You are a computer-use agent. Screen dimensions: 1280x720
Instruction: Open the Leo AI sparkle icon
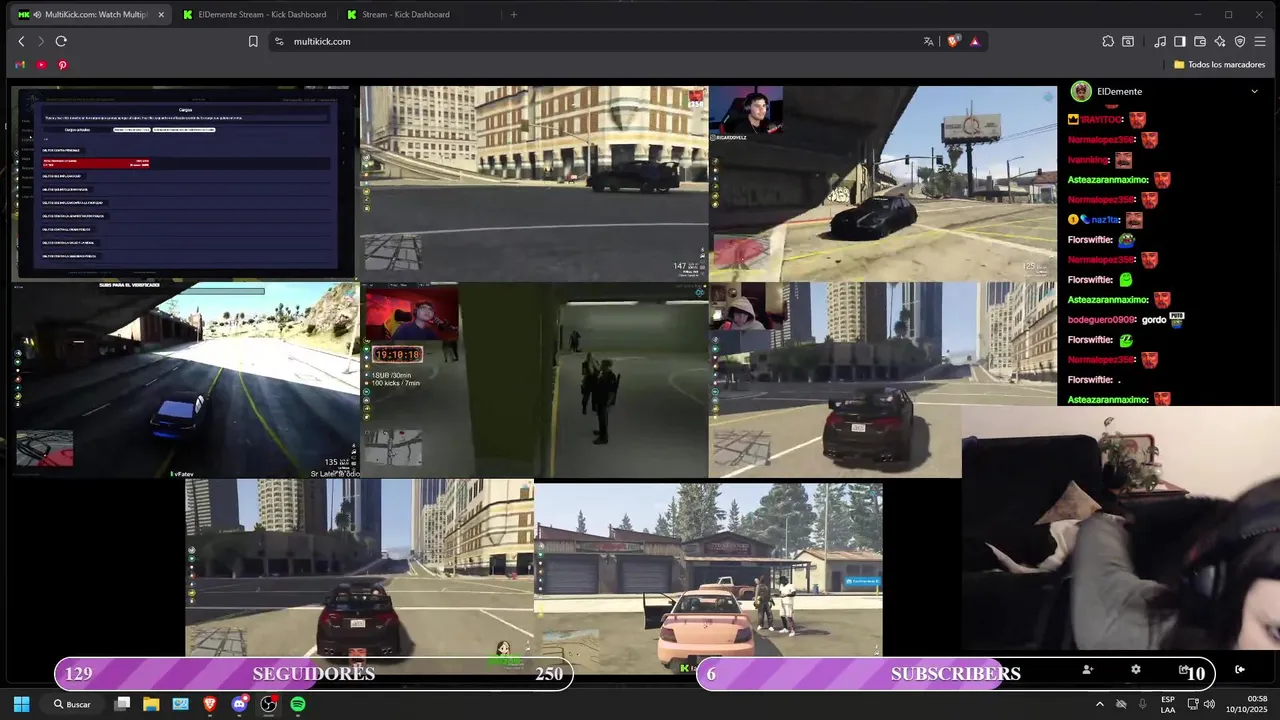[x=1220, y=41]
